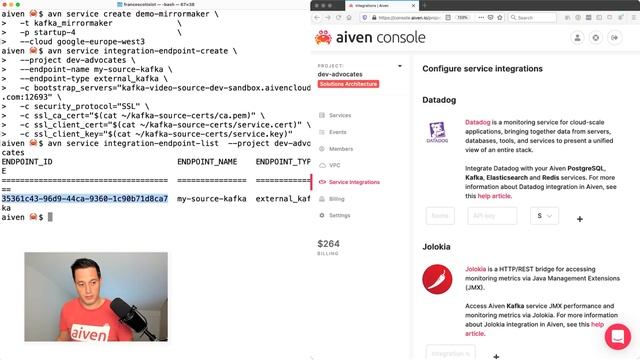Open the Datadog site dropdown showing S

(x=544, y=216)
